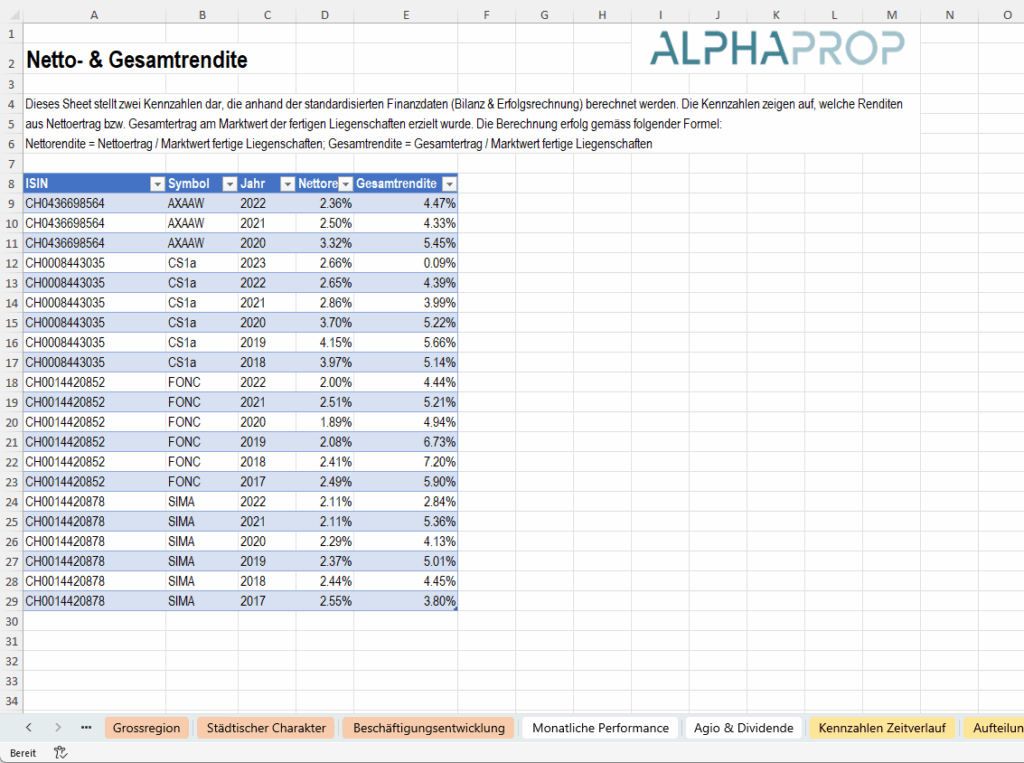Viewport: 1024px width, 763px height.
Task: Open the Nettorendite column filter dropdown
Action: click(x=346, y=184)
